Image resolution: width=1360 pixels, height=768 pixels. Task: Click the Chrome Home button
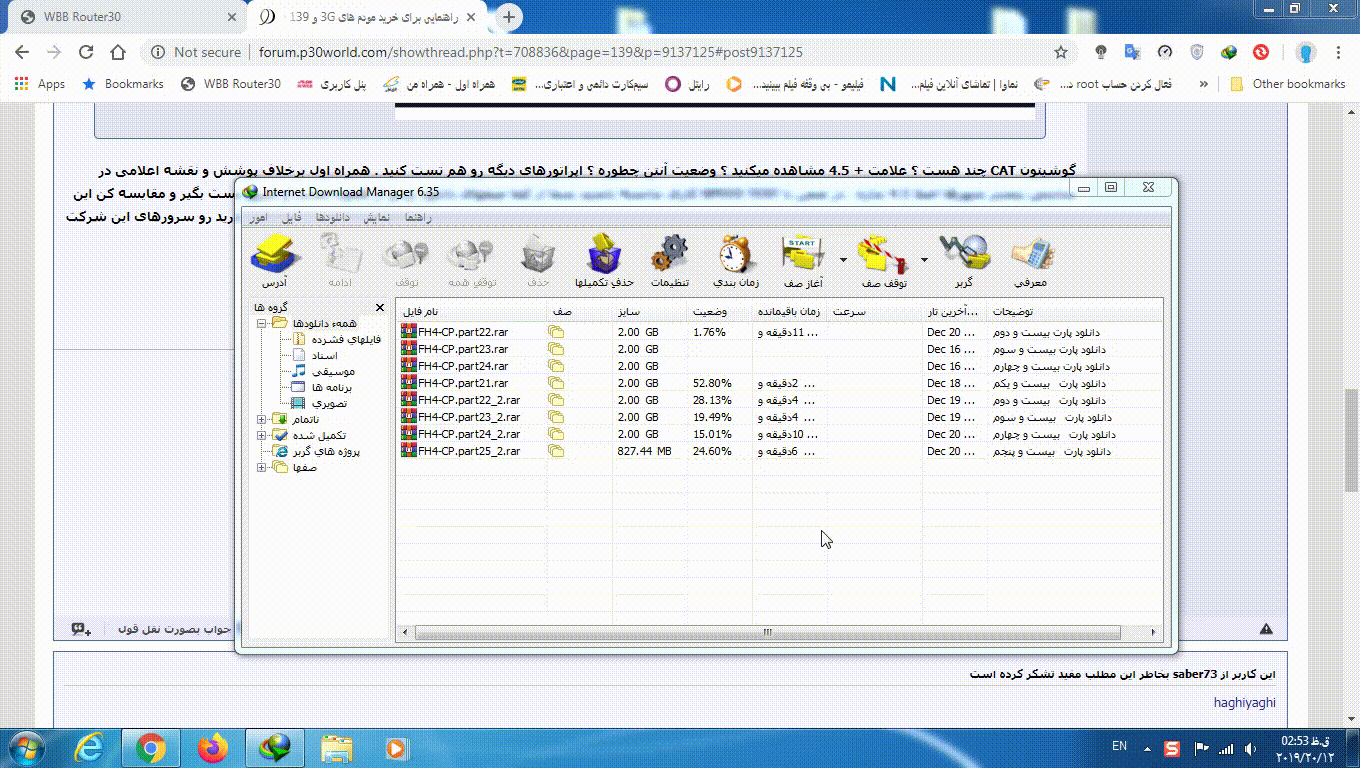pyautogui.click(x=118, y=52)
